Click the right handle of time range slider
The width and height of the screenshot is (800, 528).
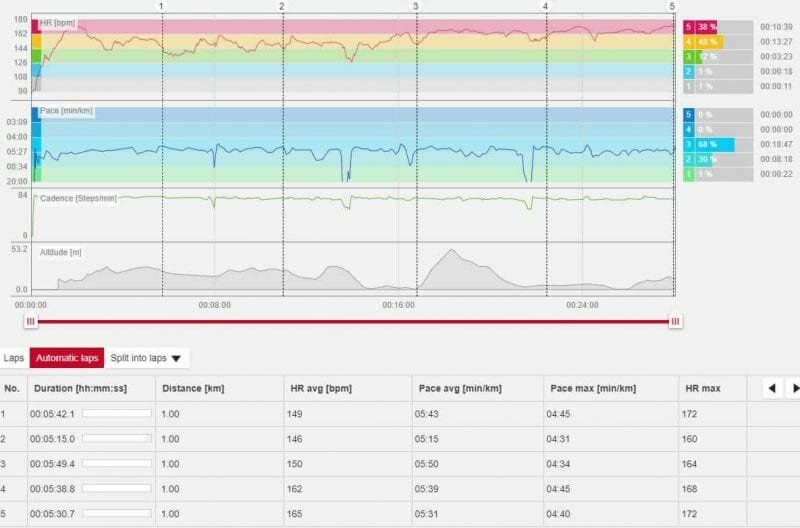tap(676, 321)
